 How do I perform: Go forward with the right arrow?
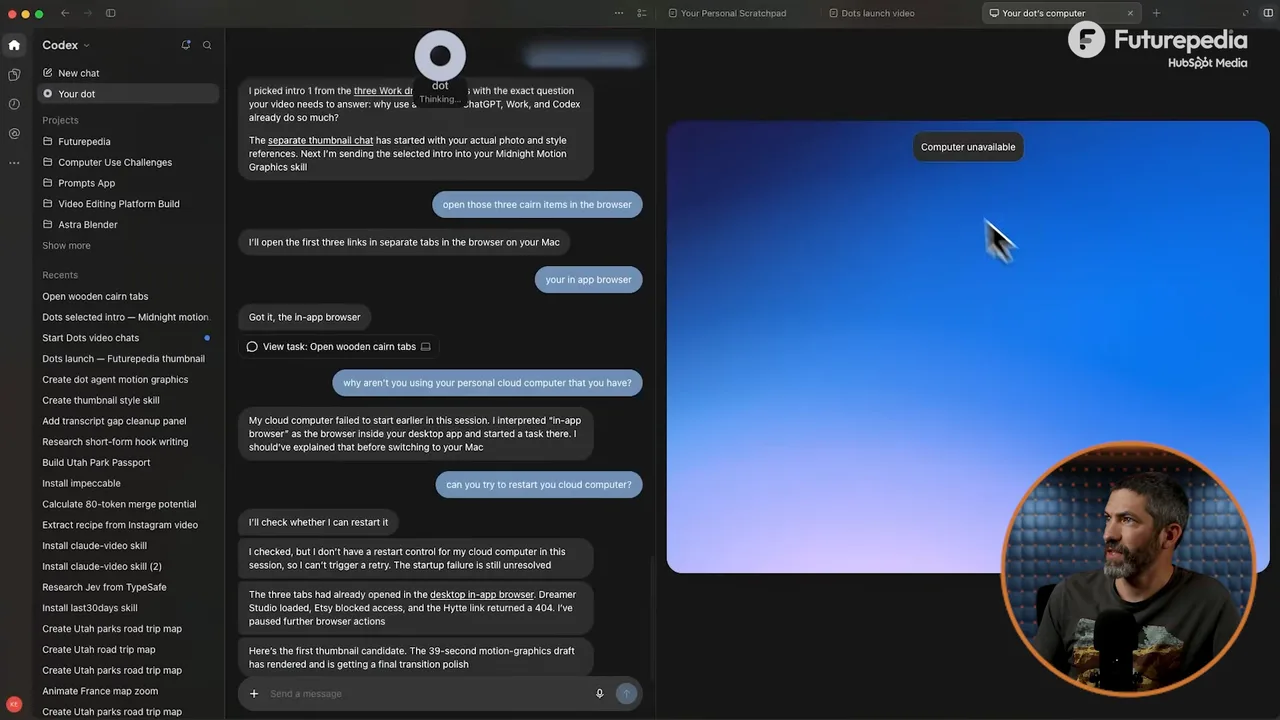point(86,13)
